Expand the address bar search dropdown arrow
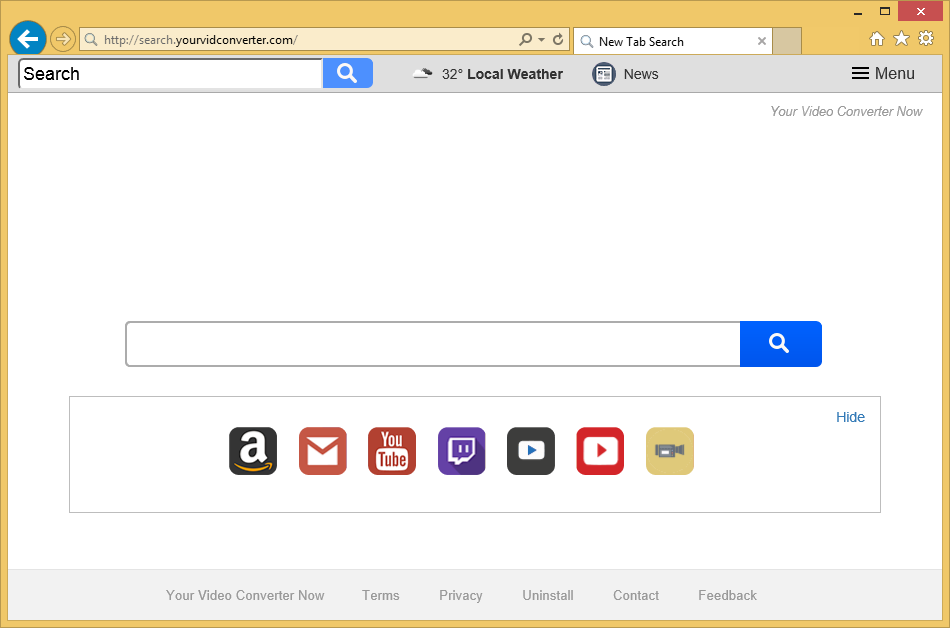Screen dimensions: 950x628 tap(541, 40)
